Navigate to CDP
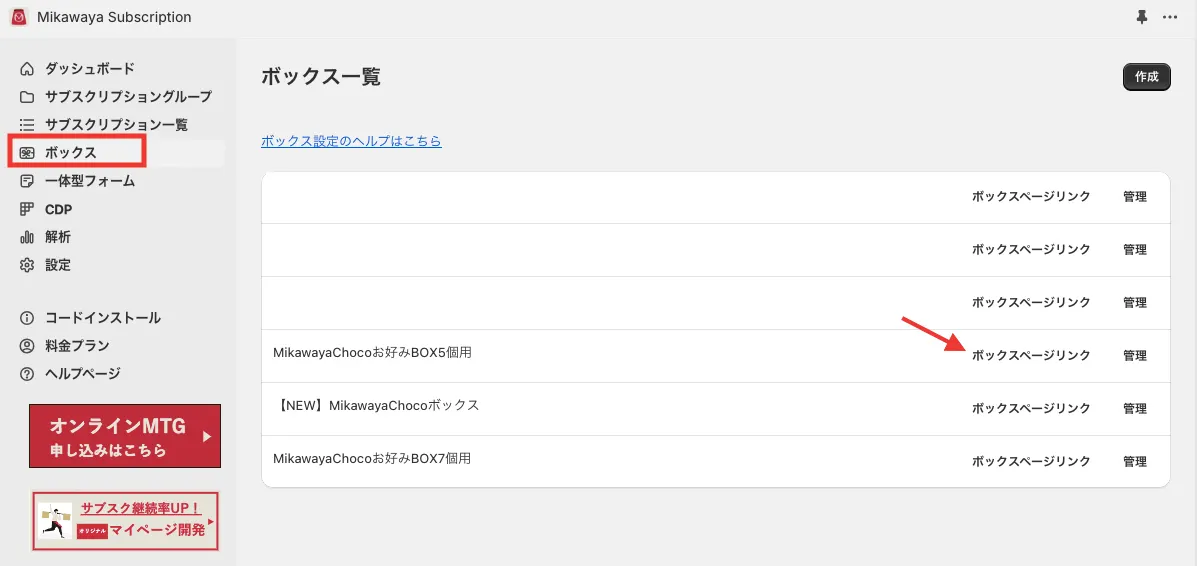 [58, 209]
